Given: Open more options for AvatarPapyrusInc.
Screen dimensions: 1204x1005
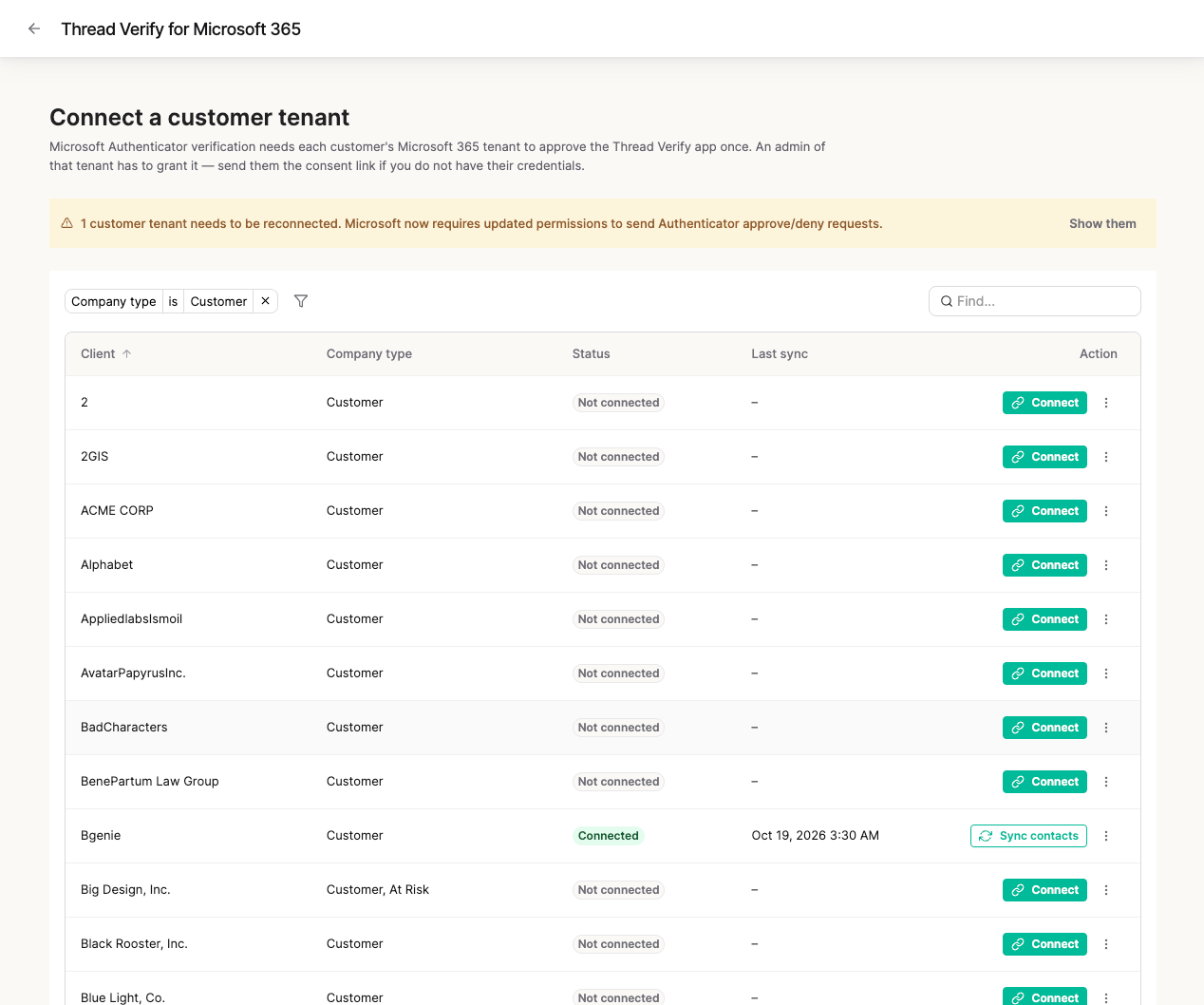Looking at the screenshot, I should 1106,673.
